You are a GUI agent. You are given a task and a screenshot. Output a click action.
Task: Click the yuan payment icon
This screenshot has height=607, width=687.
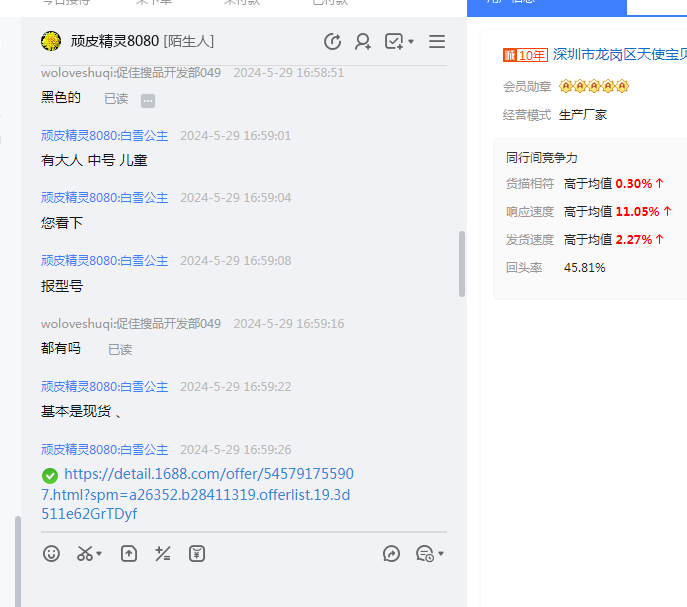click(x=197, y=553)
